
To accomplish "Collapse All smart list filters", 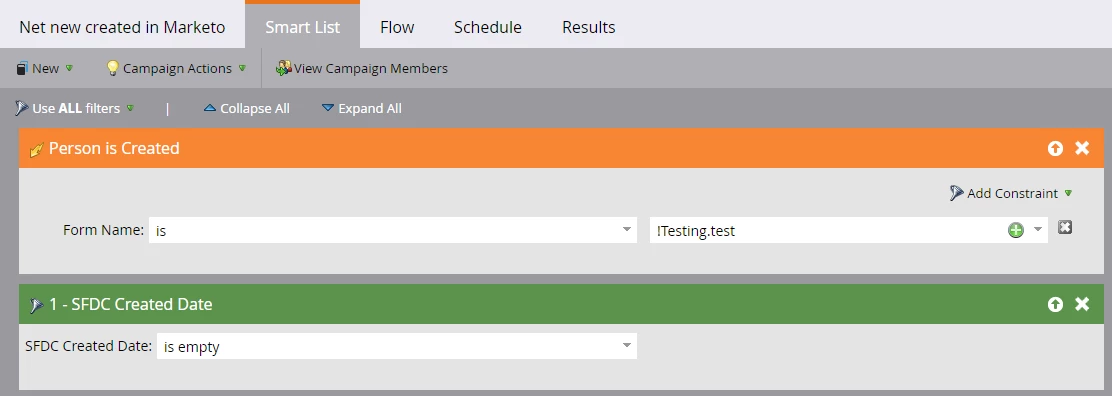I will 246,109.
